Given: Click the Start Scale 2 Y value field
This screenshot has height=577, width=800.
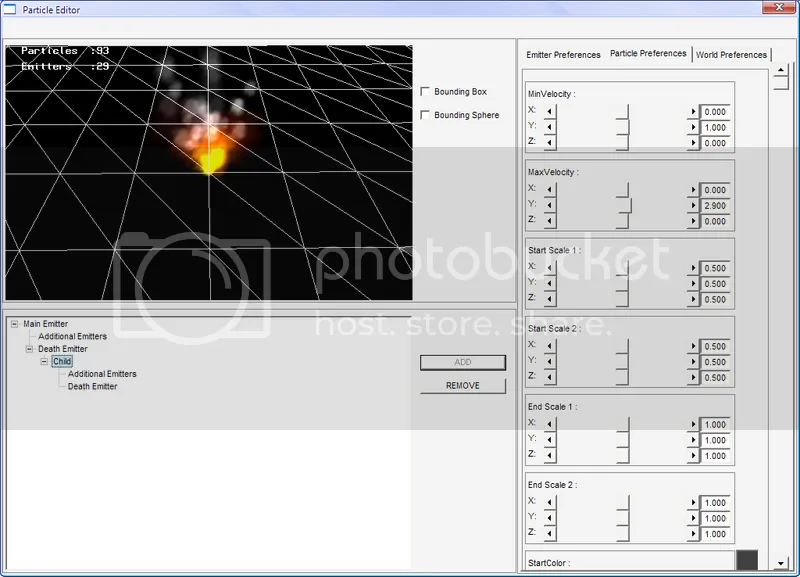Looking at the screenshot, I should point(715,362).
